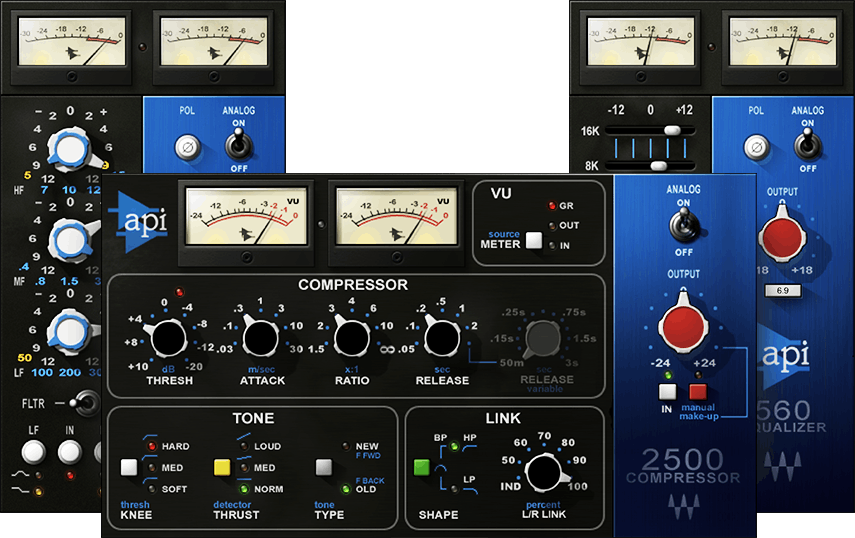This screenshot has width=855, height=538.
Task: Flip the ANALOG switch on the 2500 compressor
Action: pyautogui.click(x=684, y=227)
